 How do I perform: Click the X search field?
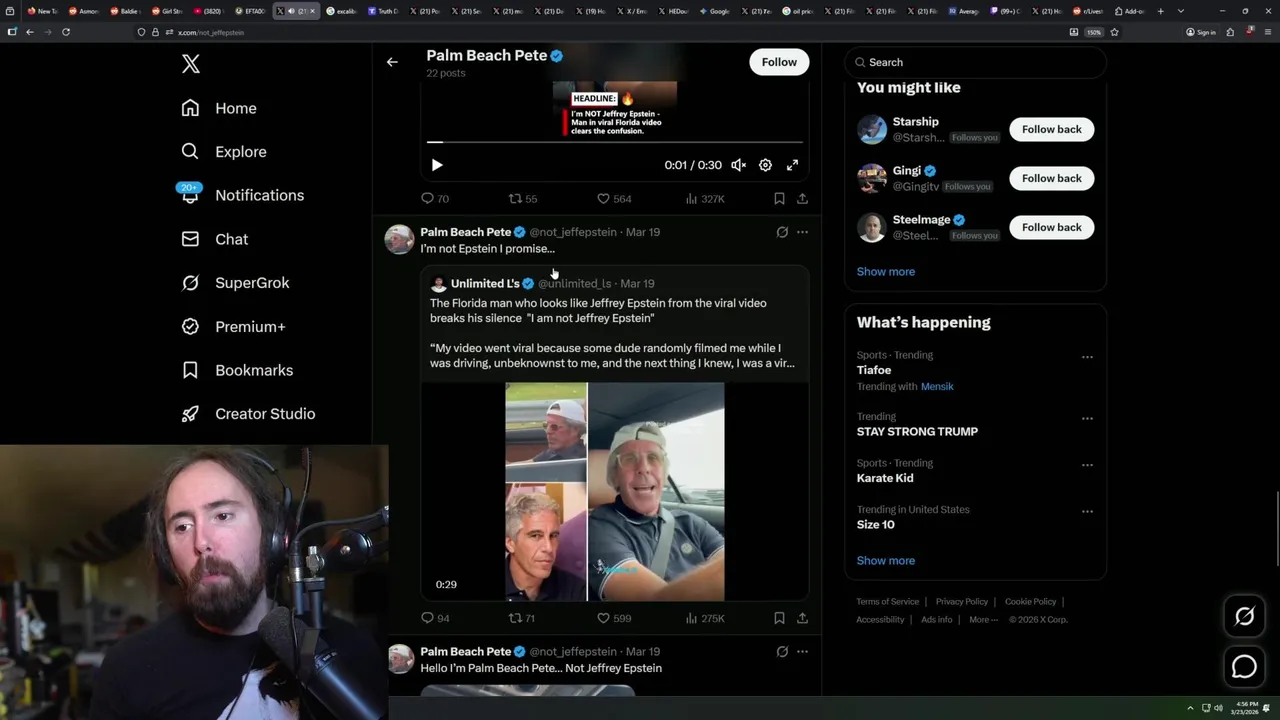975,62
